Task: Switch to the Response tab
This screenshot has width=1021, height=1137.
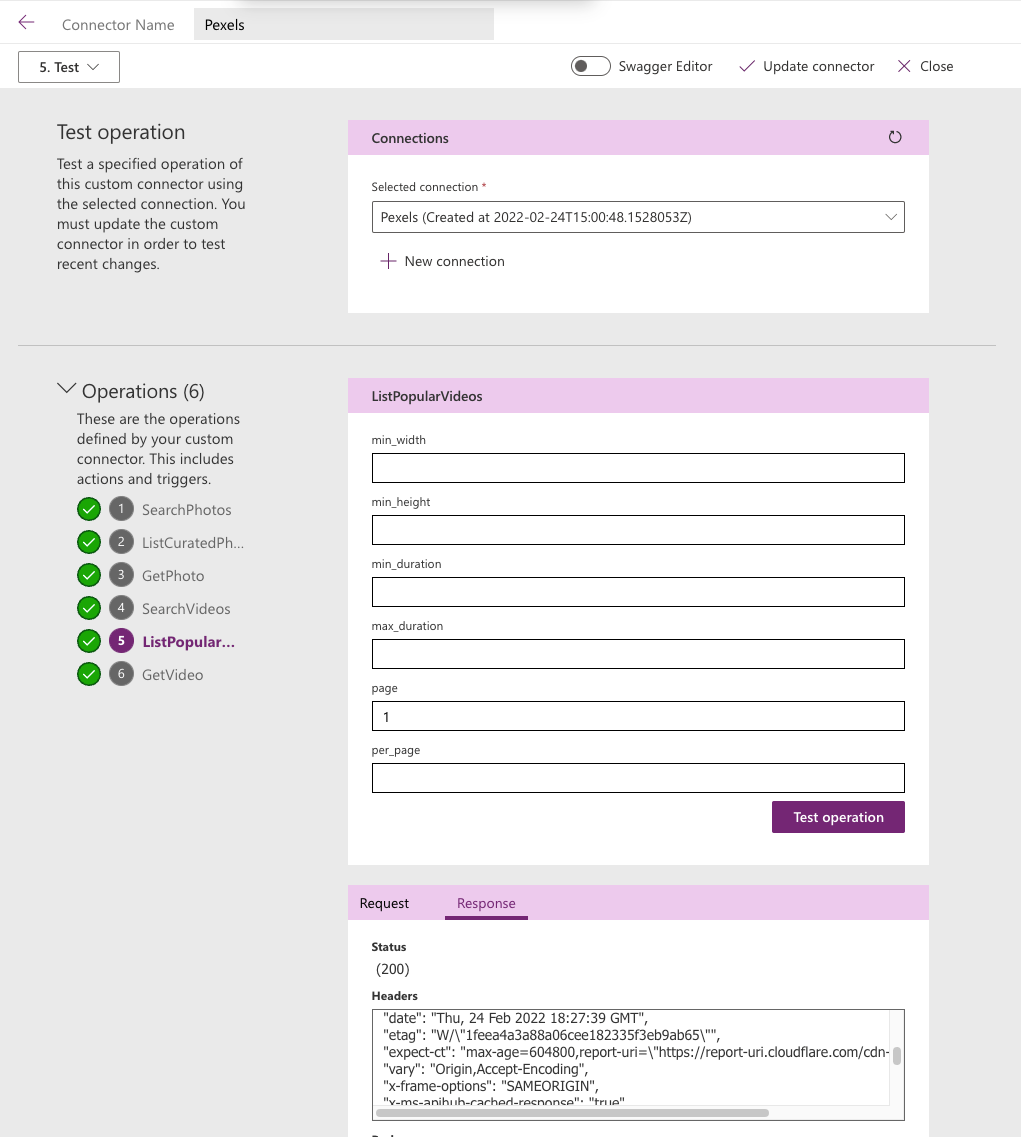Action: coord(486,904)
